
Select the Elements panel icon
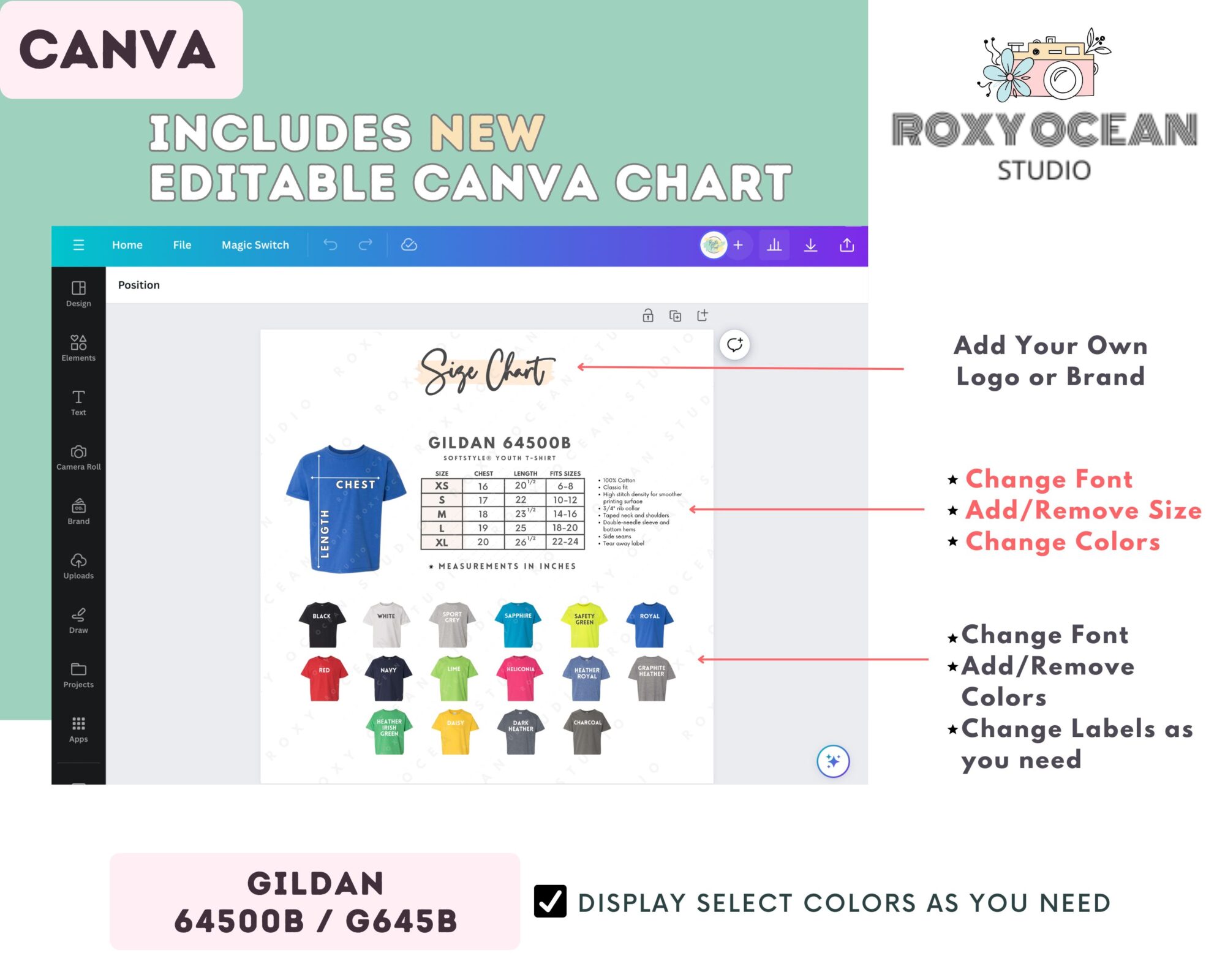(x=78, y=347)
